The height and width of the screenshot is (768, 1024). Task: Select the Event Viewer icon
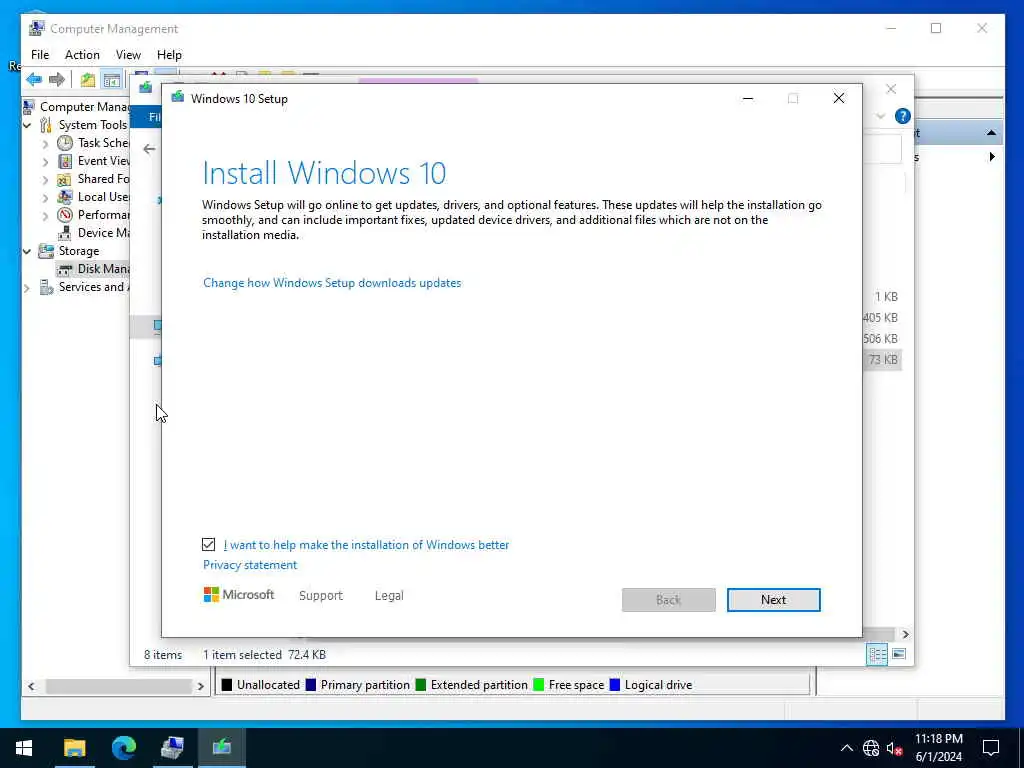click(65, 161)
